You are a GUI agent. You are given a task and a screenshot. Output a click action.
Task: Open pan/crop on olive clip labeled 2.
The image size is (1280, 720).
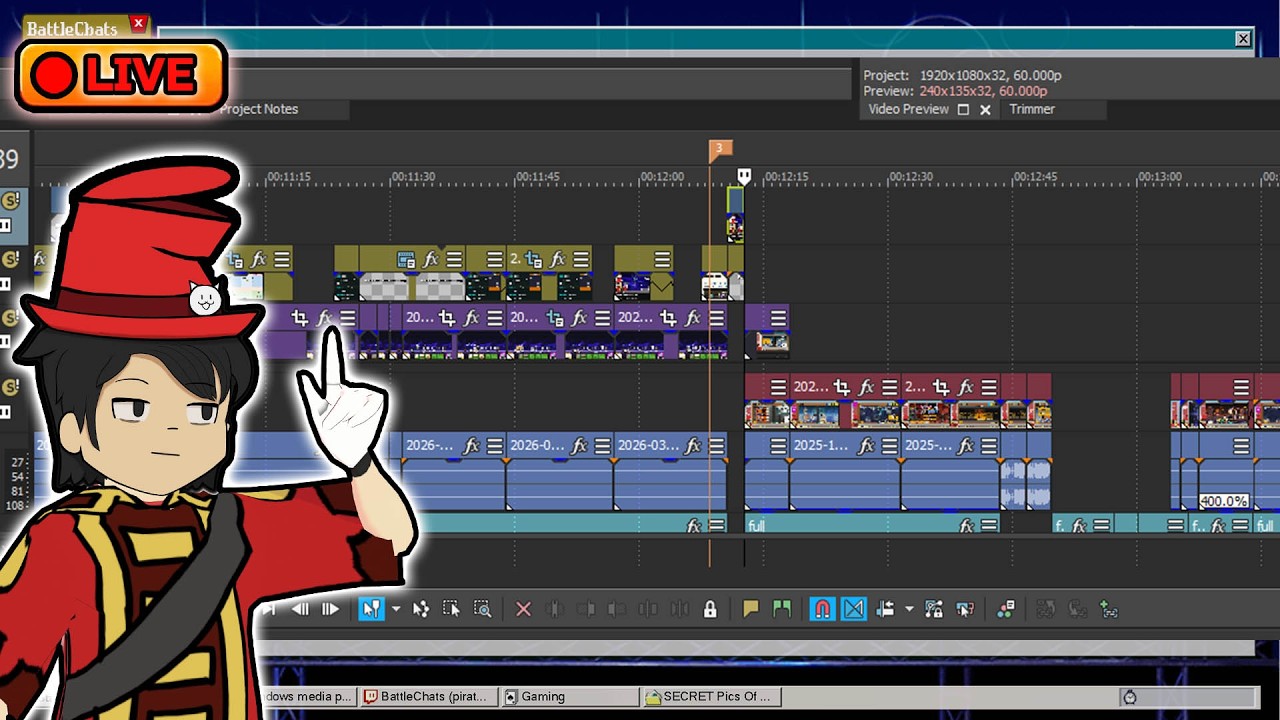534,260
